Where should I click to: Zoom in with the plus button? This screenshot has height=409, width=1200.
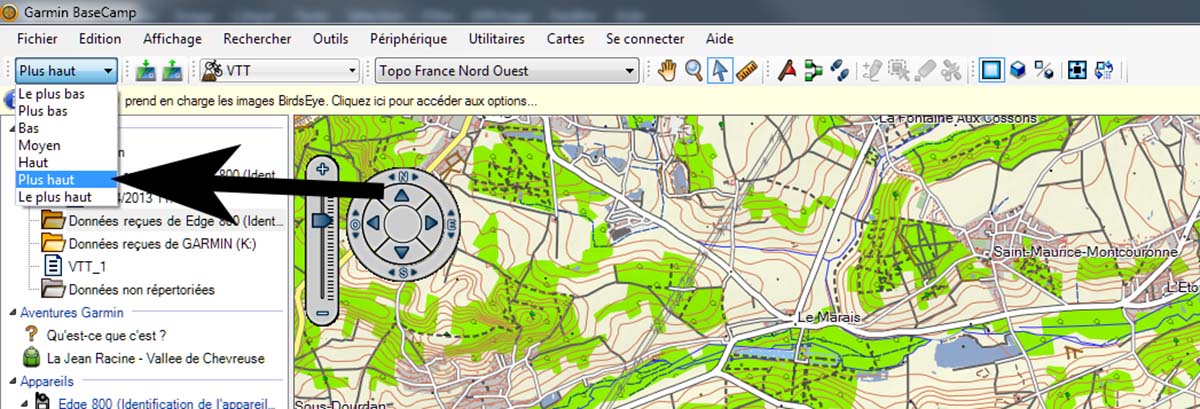click(x=322, y=169)
